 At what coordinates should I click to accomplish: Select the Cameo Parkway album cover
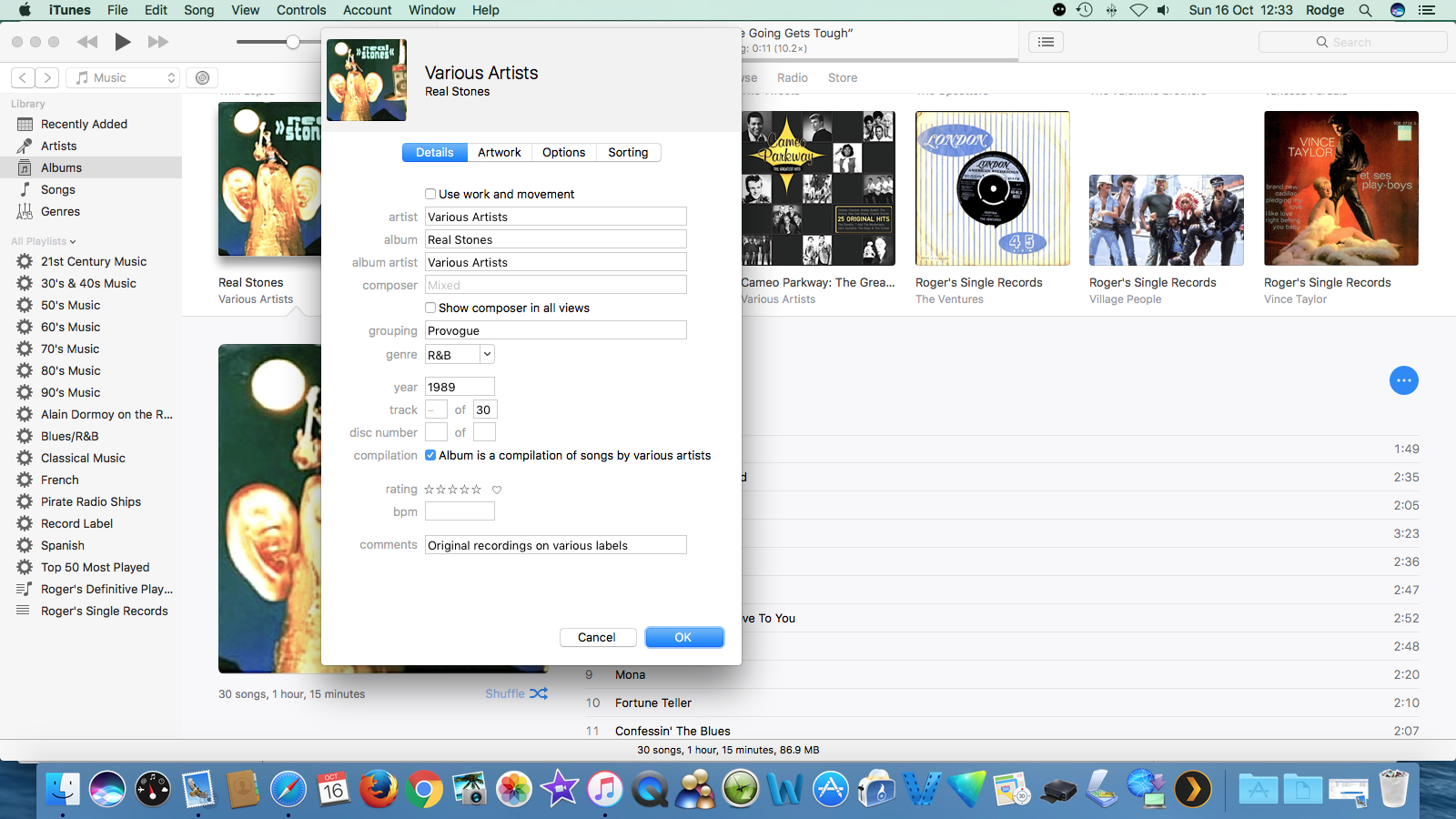818,188
